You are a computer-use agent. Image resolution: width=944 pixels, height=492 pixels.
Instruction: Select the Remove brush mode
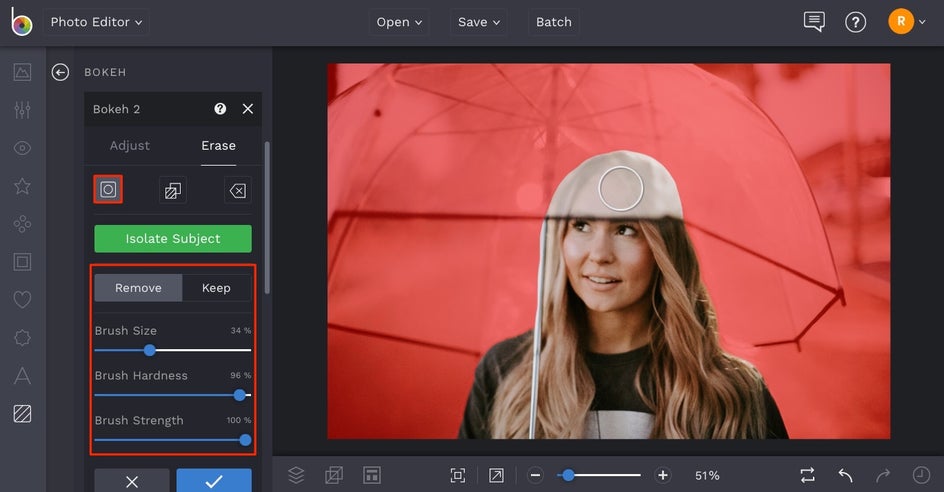[x=138, y=288]
